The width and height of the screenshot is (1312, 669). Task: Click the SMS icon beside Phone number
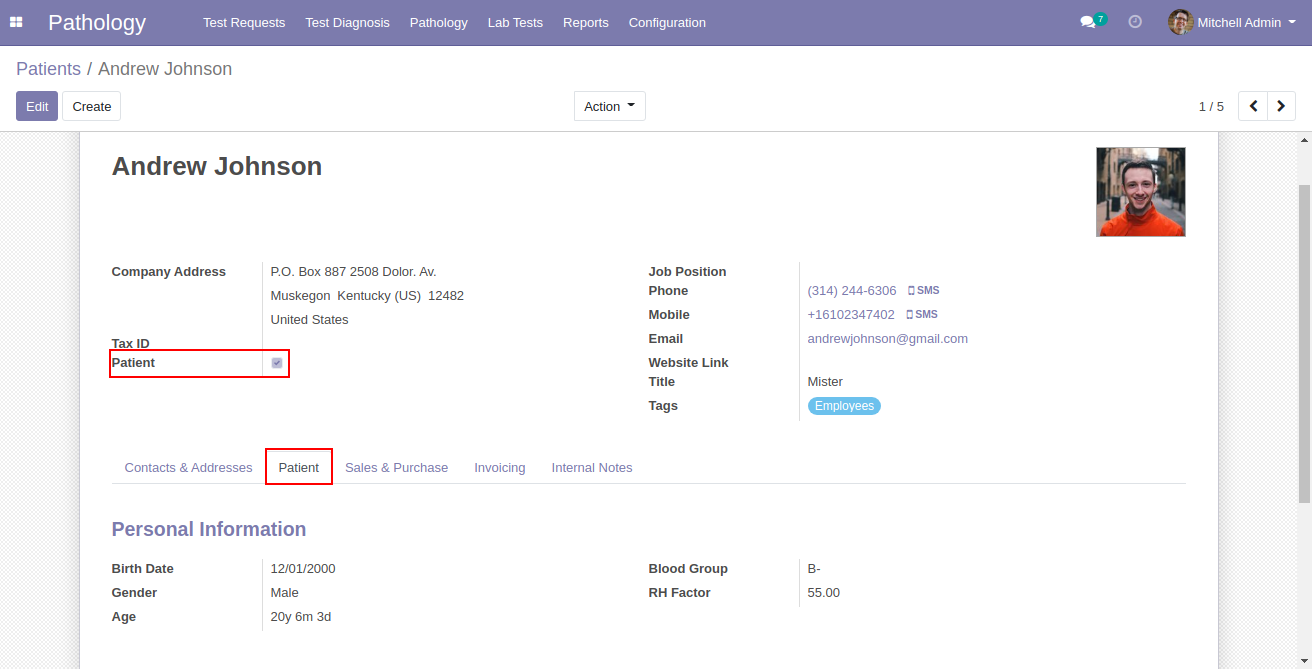[x=923, y=291]
